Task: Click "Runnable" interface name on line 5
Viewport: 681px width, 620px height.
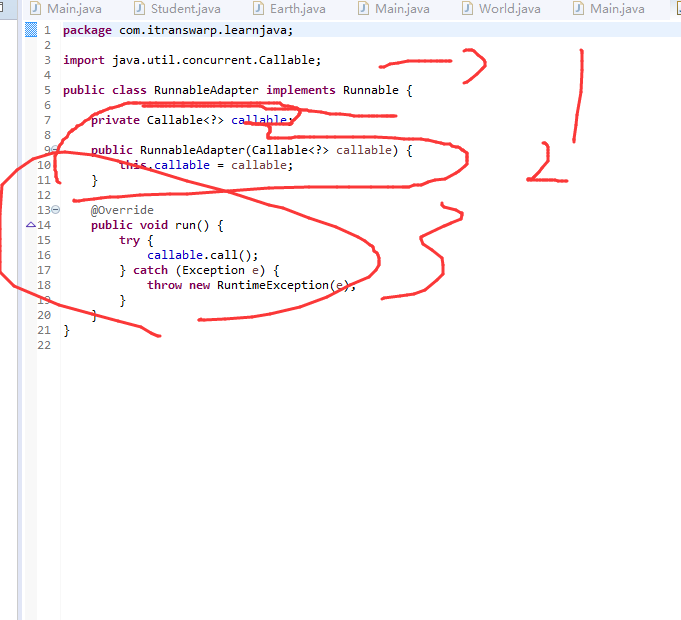Action: point(370,90)
